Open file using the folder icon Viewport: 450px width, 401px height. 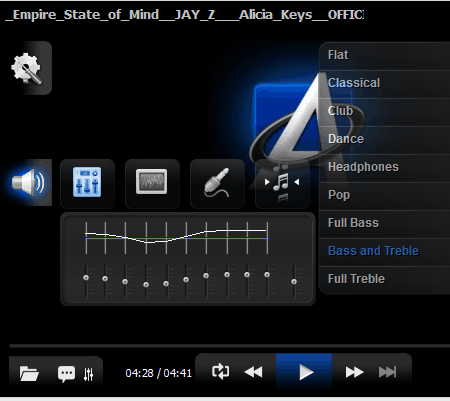pos(29,373)
